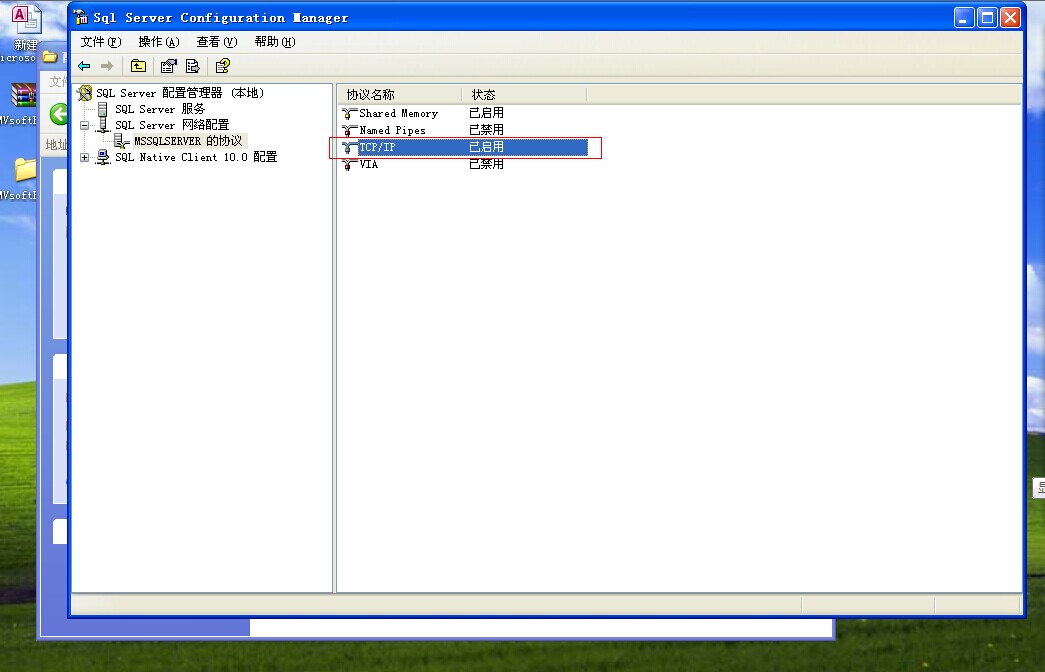Click the server icon beside SQL Server 服务
Screen dimensions: 1045x672
click(103, 109)
